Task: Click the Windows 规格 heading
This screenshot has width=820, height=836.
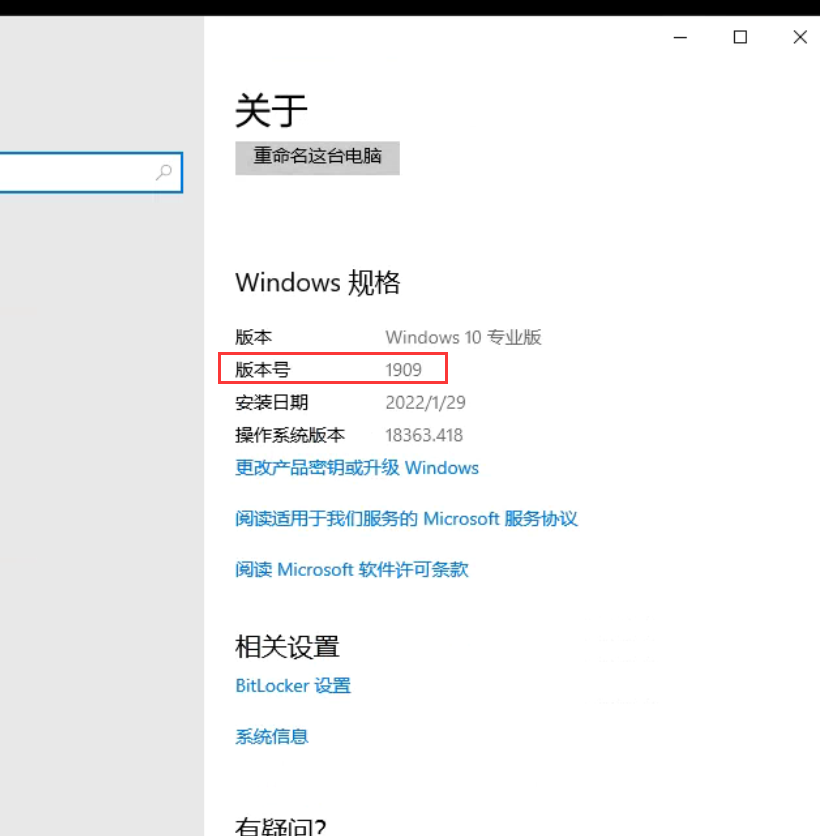Action: point(317,282)
